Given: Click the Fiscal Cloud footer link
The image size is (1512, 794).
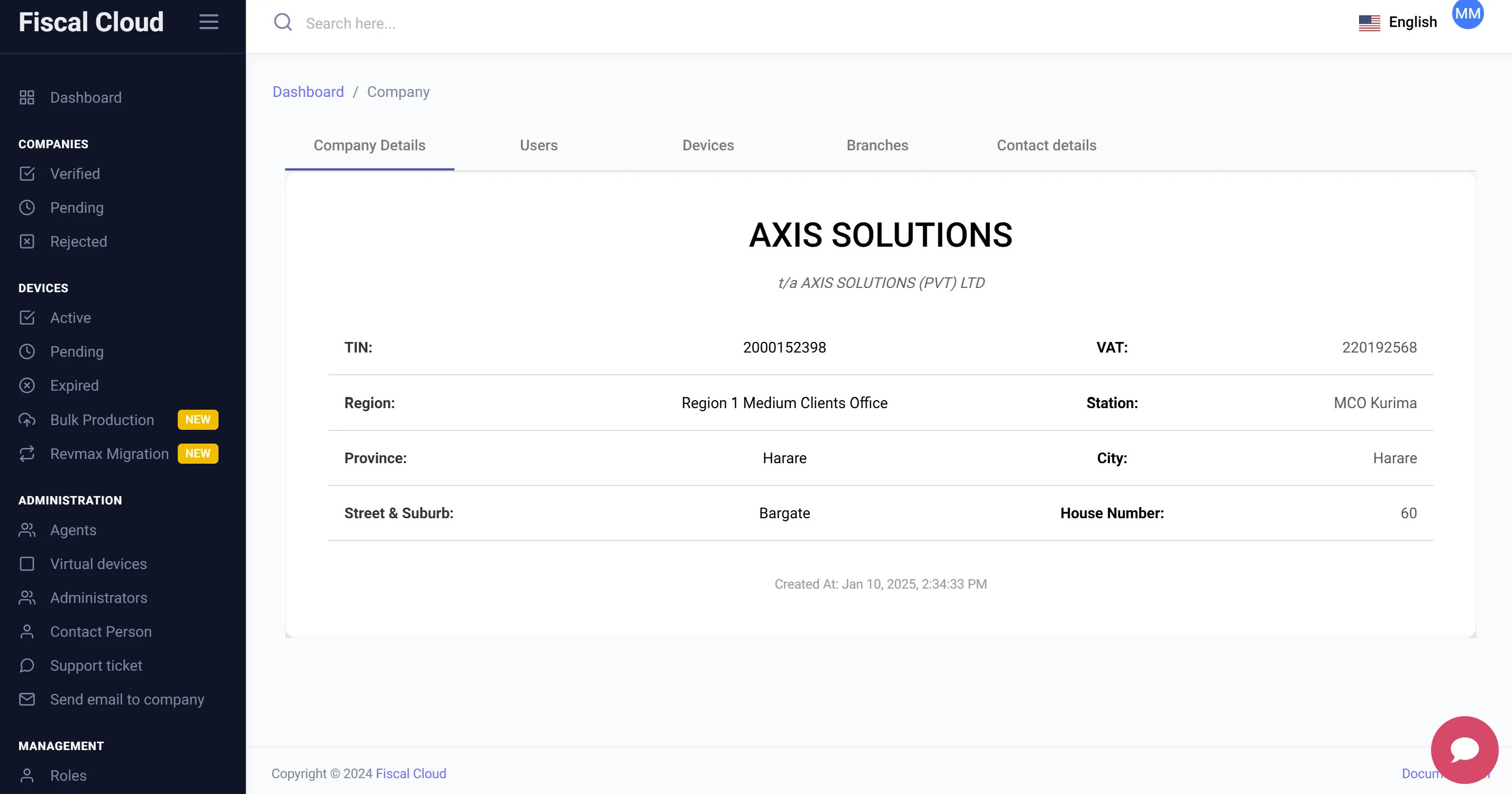Looking at the screenshot, I should coord(411,774).
